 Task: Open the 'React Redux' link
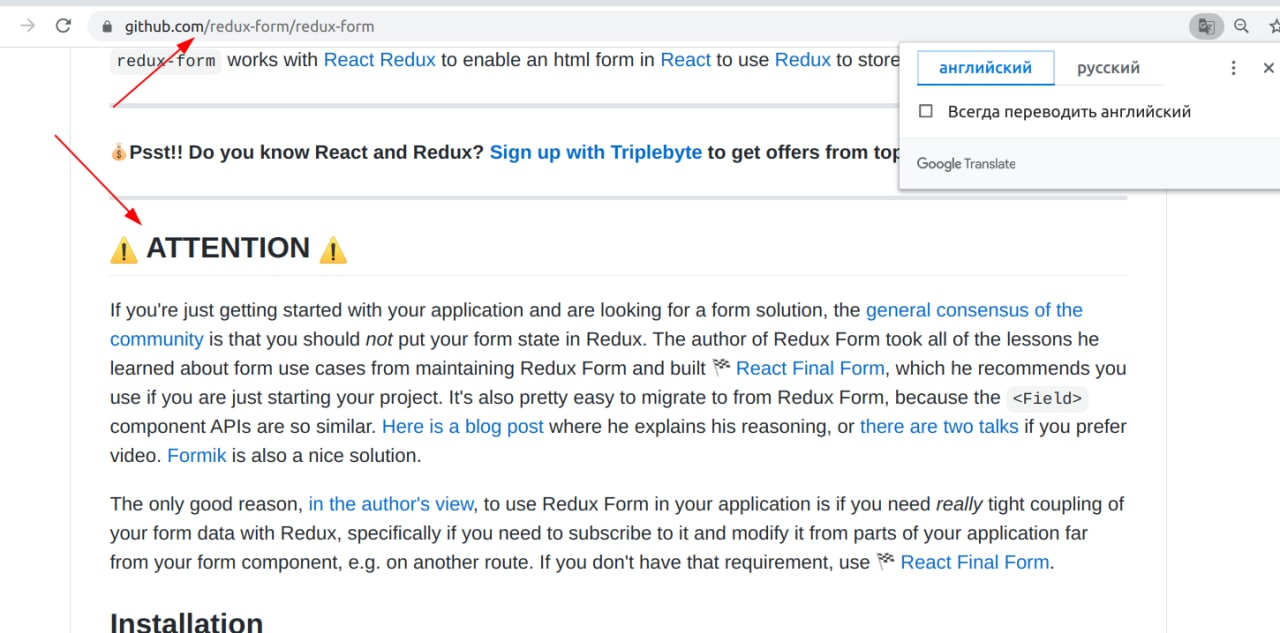[379, 60]
